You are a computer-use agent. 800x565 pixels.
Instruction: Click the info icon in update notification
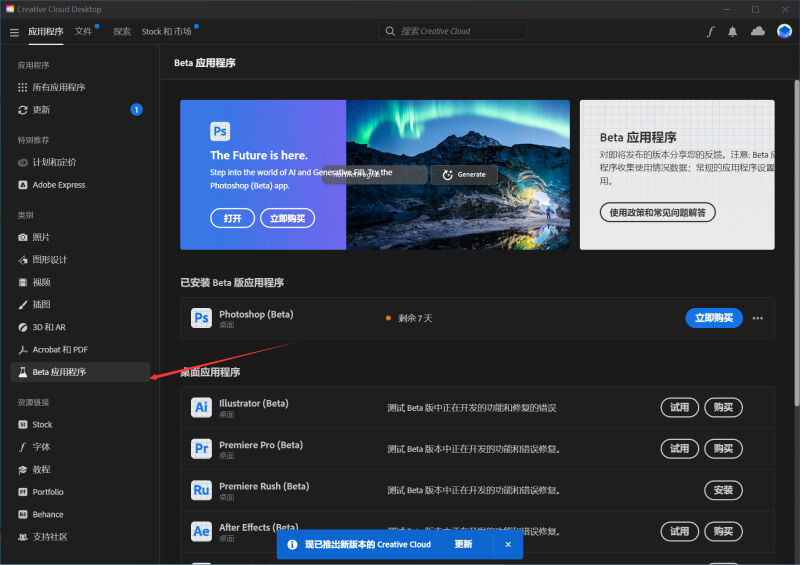tap(292, 545)
